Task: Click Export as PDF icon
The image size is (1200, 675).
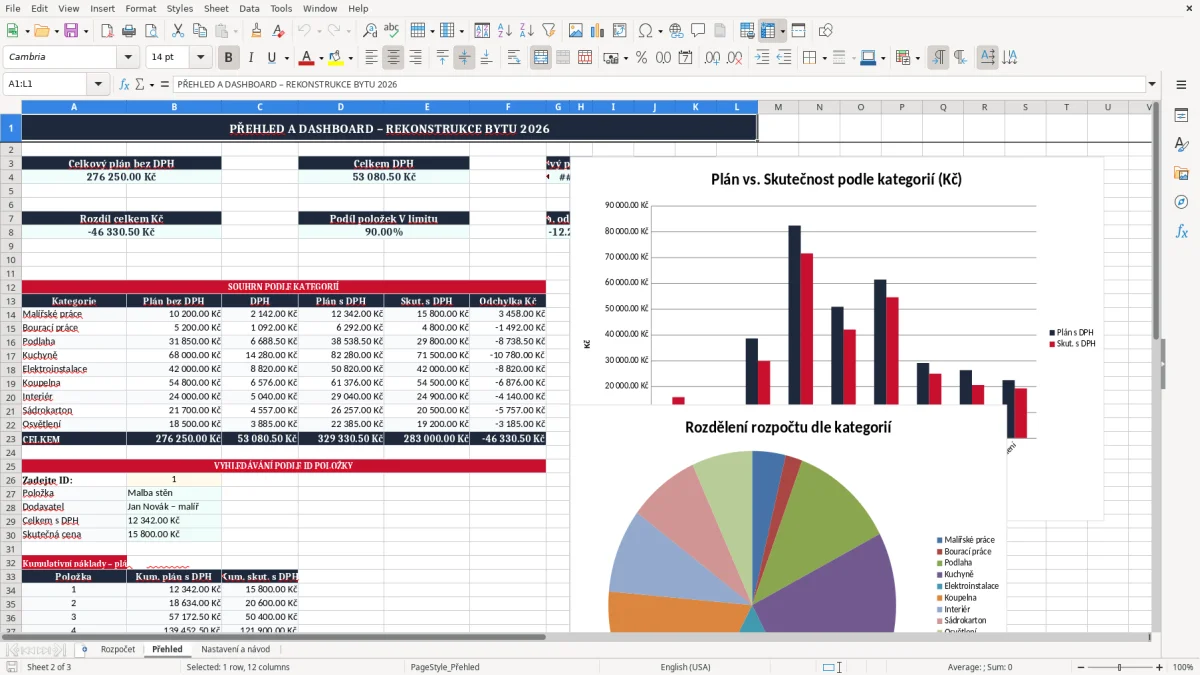Action: (109, 31)
